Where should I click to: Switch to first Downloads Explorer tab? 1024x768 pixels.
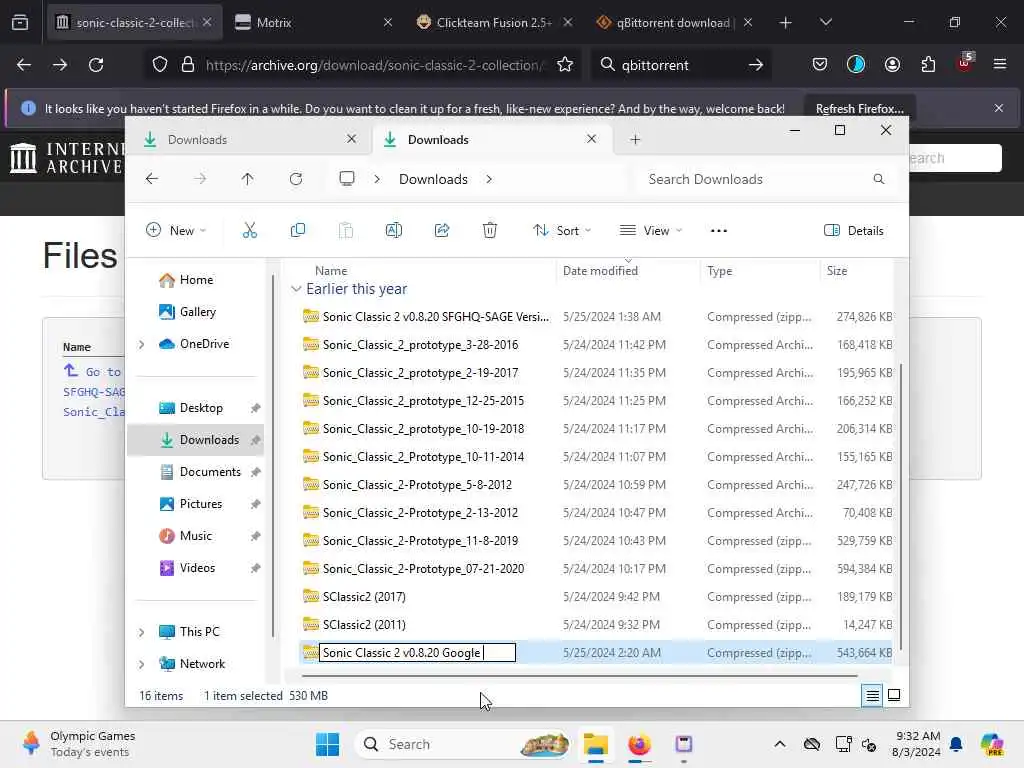click(248, 139)
